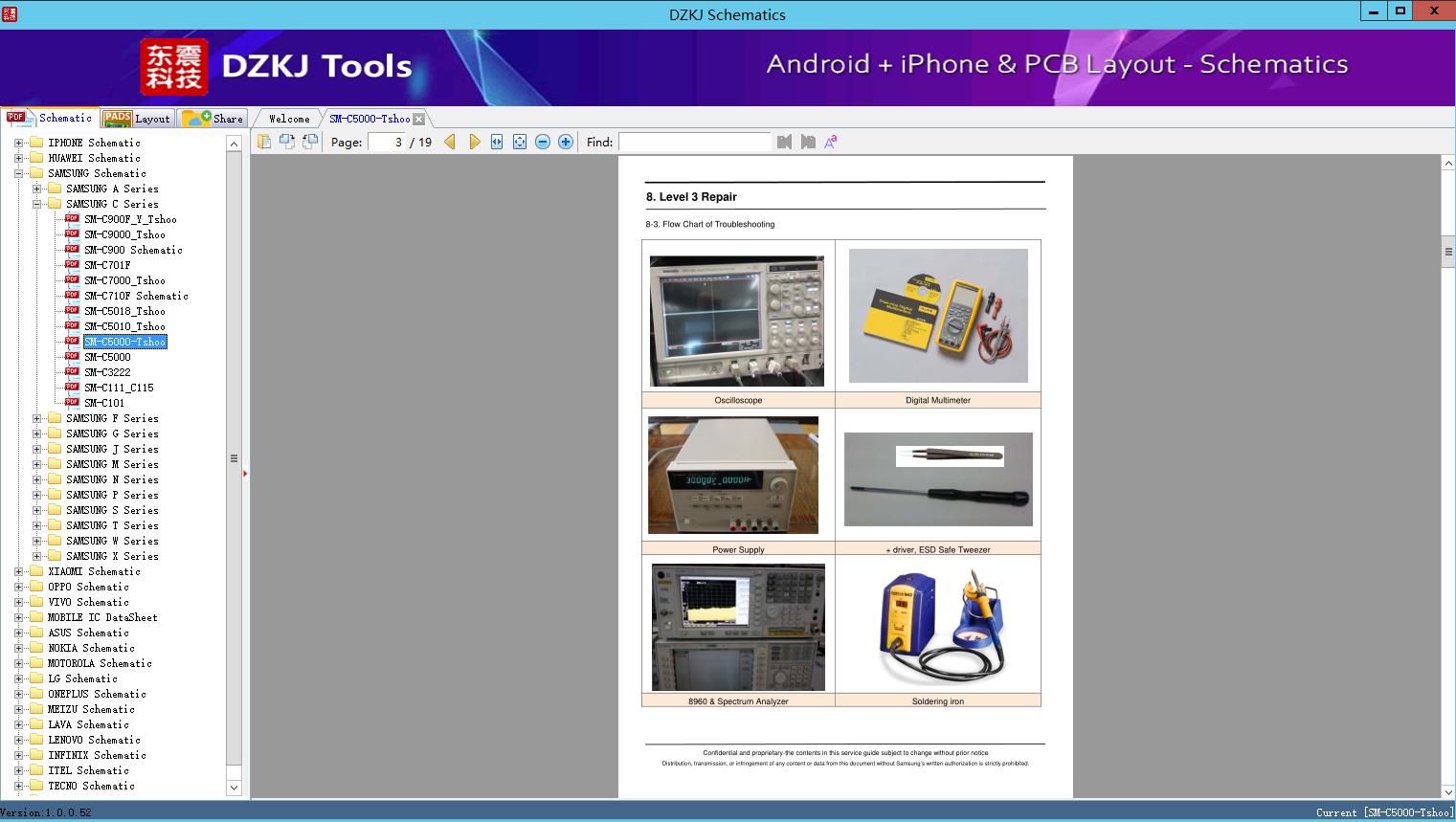Image resolution: width=1456 pixels, height=822 pixels.
Task: Click the PDF icon beside SM-C701F
Action: pos(72,264)
